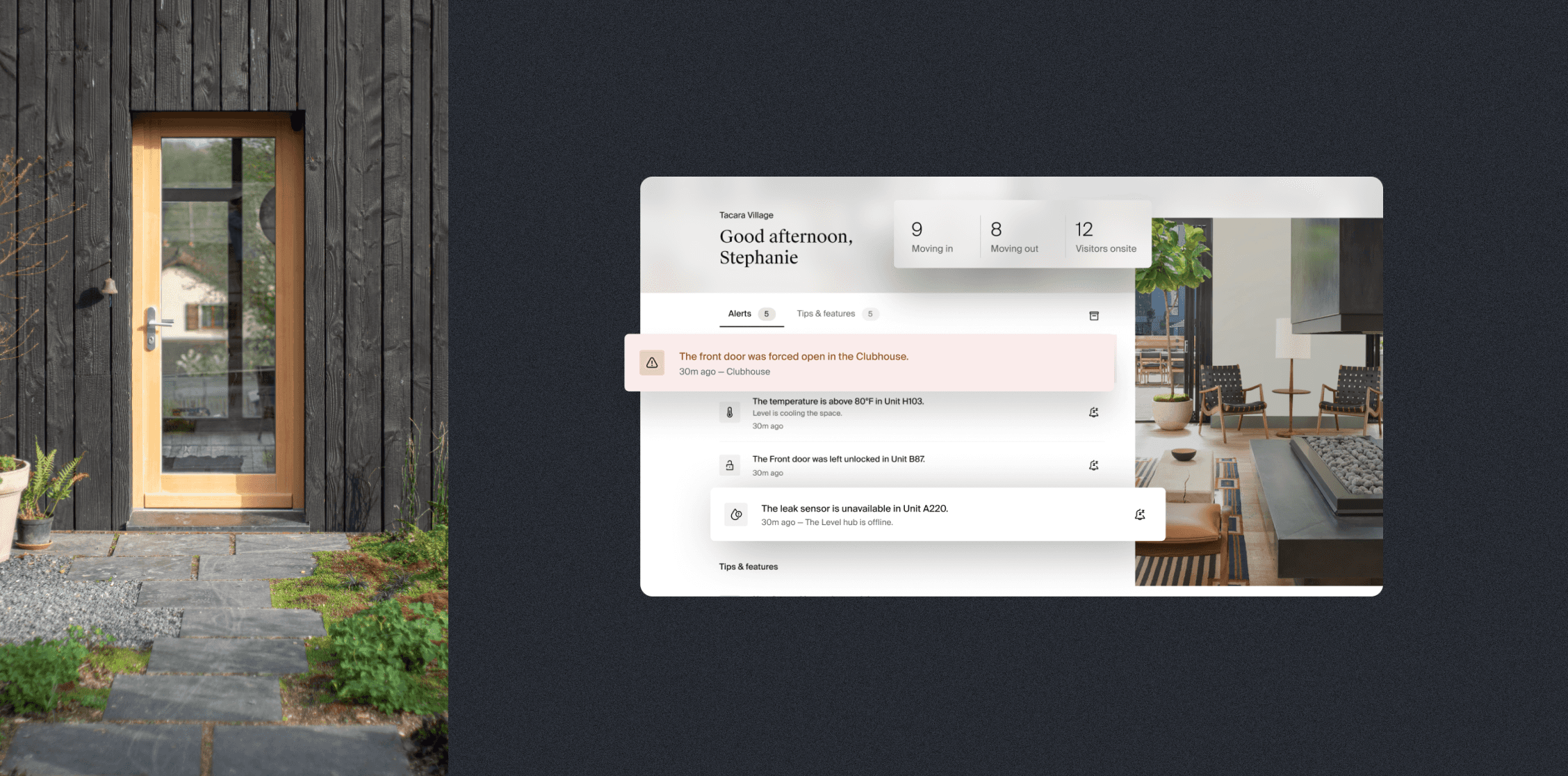Snooze the Unit A220 leak sensor bell
Screen dimensions: 1568x776
pos(1140,515)
